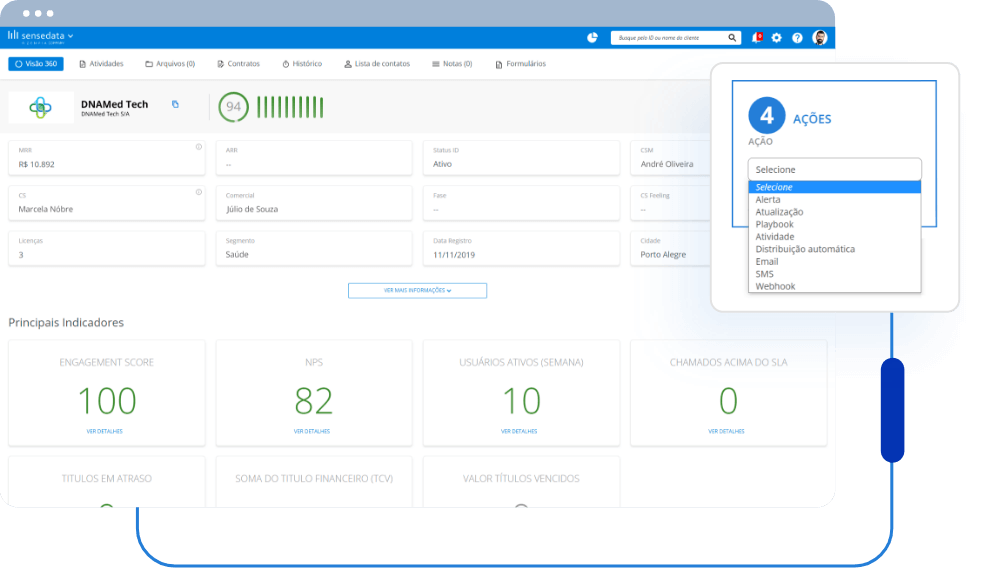Click the Usuários Ativos value 10
The height and width of the screenshot is (568, 1006).
tap(522, 401)
